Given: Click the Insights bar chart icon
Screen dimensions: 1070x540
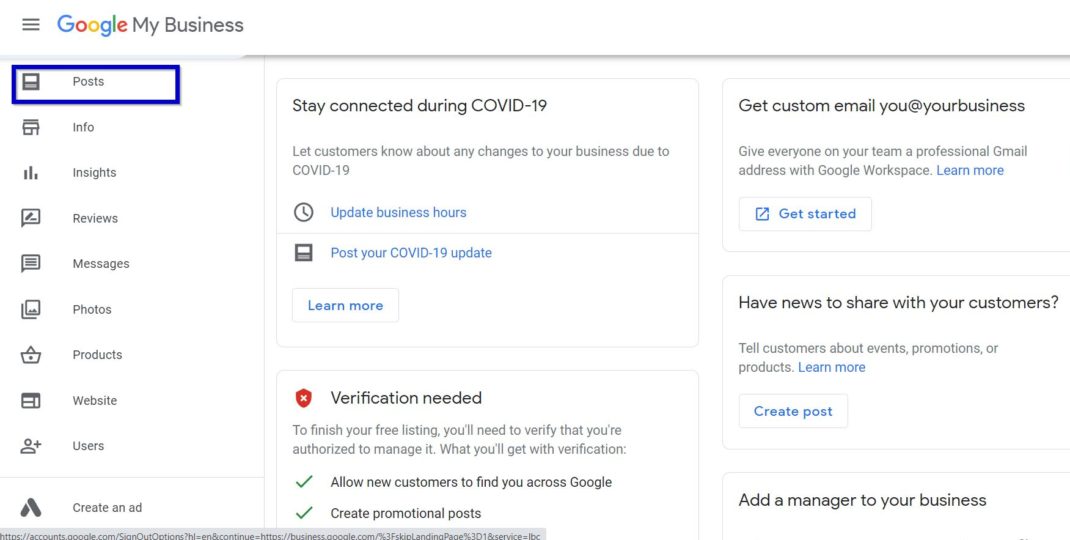Looking at the screenshot, I should pyautogui.click(x=31, y=173).
